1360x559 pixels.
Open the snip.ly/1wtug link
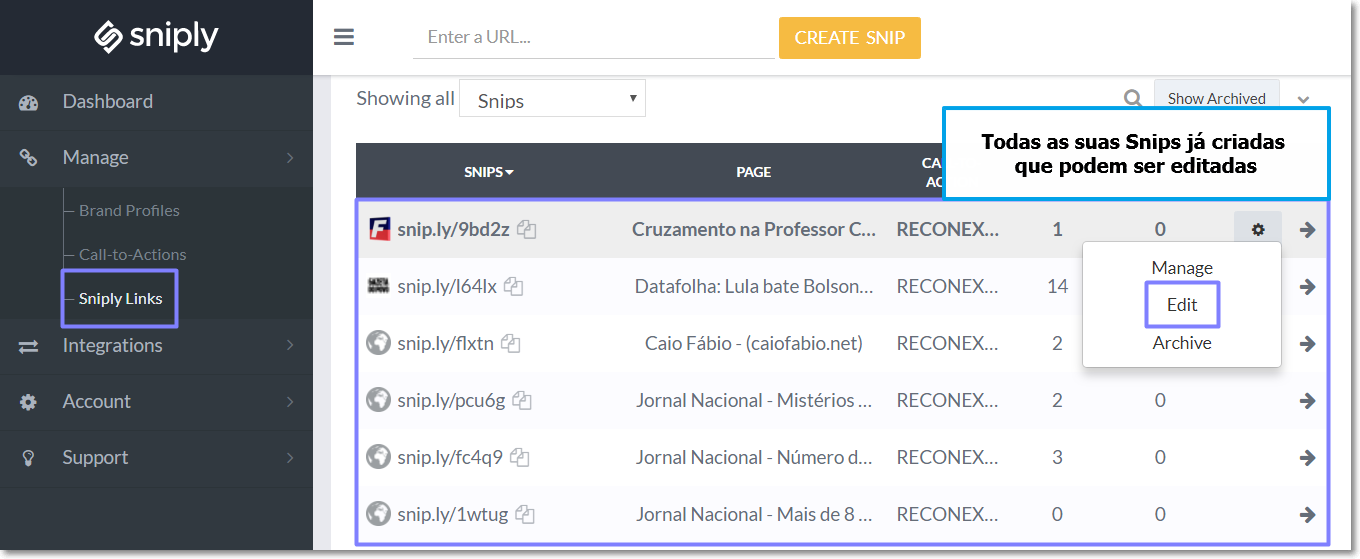453,515
